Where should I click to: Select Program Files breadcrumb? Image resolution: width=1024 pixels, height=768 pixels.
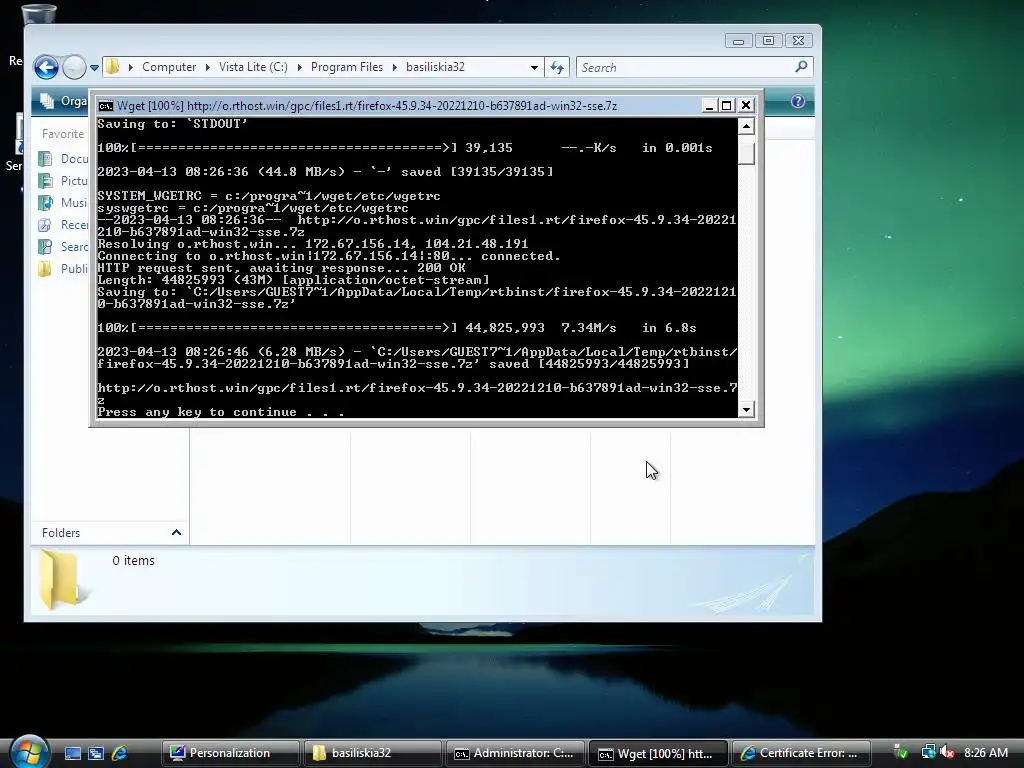pyautogui.click(x=347, y=67)
